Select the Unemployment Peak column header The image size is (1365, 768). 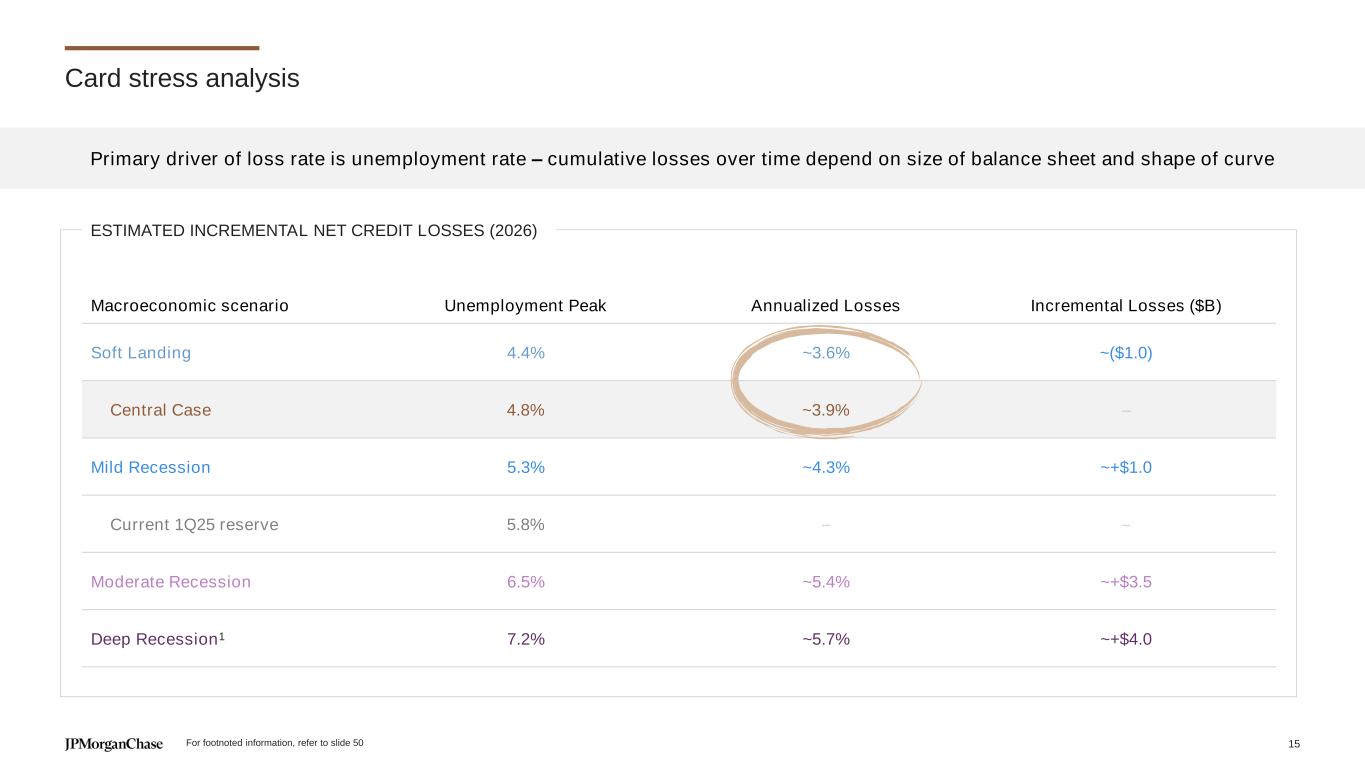(x=525, y=306)
